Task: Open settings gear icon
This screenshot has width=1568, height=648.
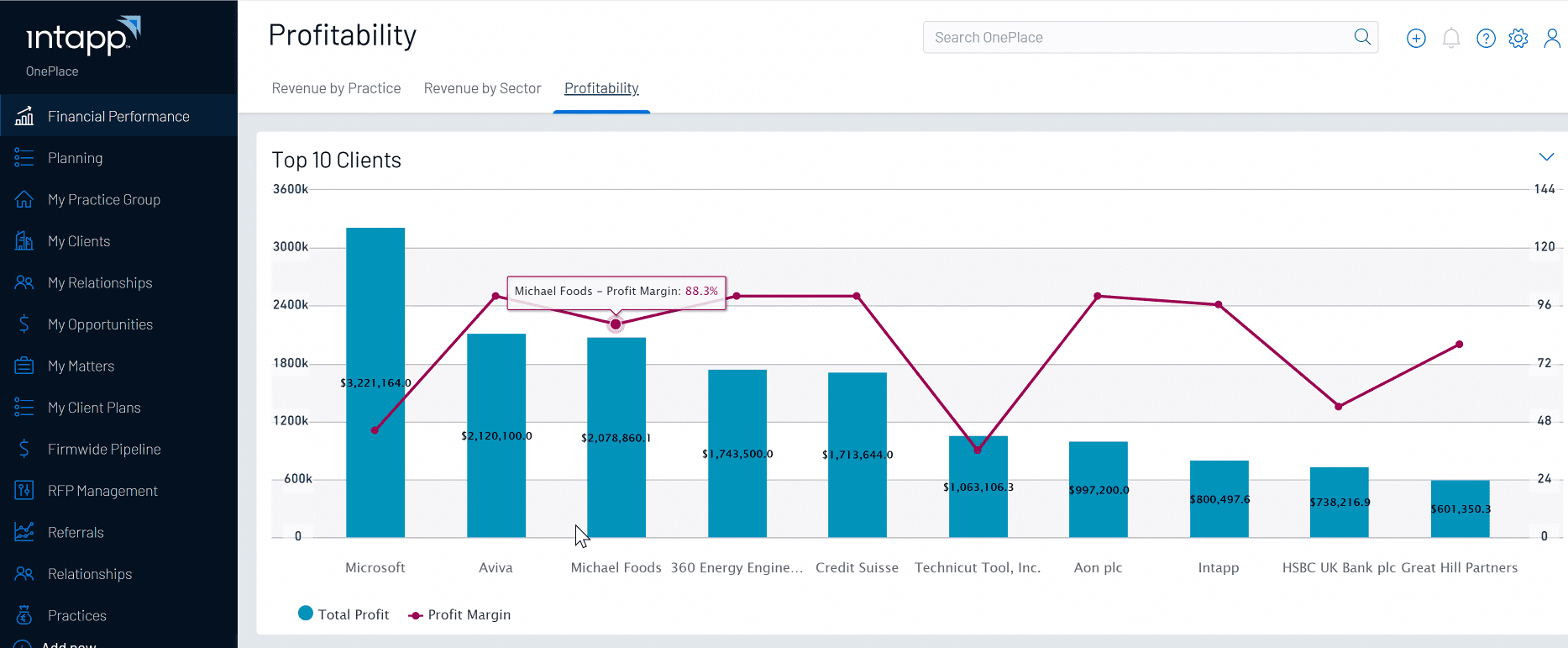Action: pos(1518,38)
